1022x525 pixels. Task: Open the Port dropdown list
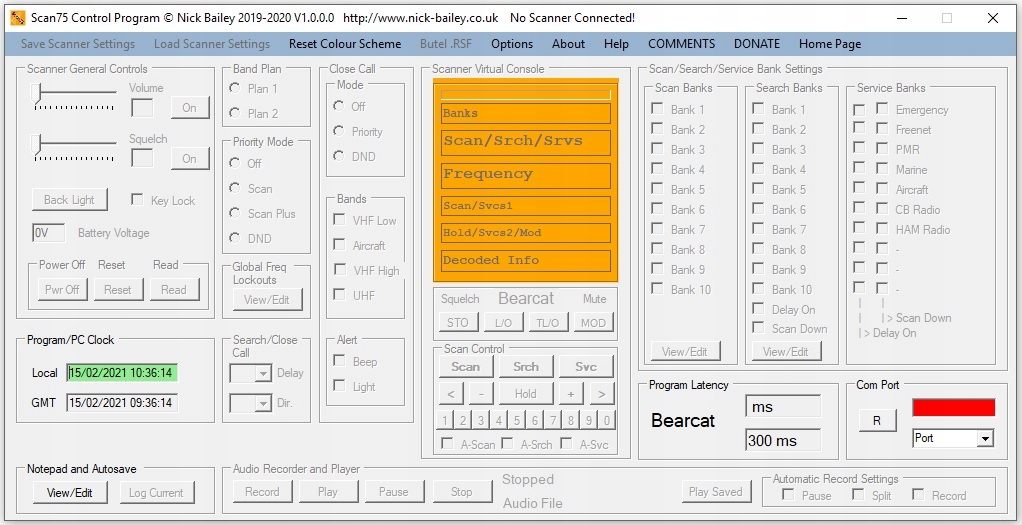[x=984, y=438]
